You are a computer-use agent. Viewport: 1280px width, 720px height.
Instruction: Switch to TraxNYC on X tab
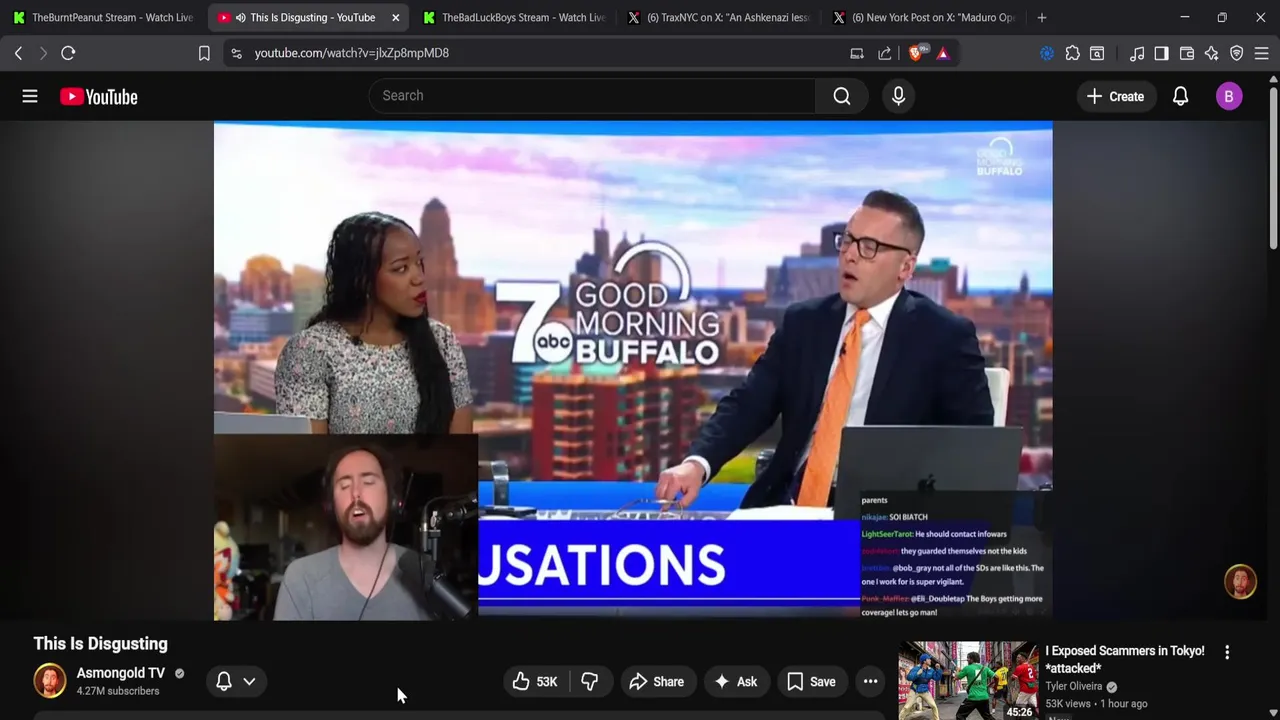coord(719,17)
